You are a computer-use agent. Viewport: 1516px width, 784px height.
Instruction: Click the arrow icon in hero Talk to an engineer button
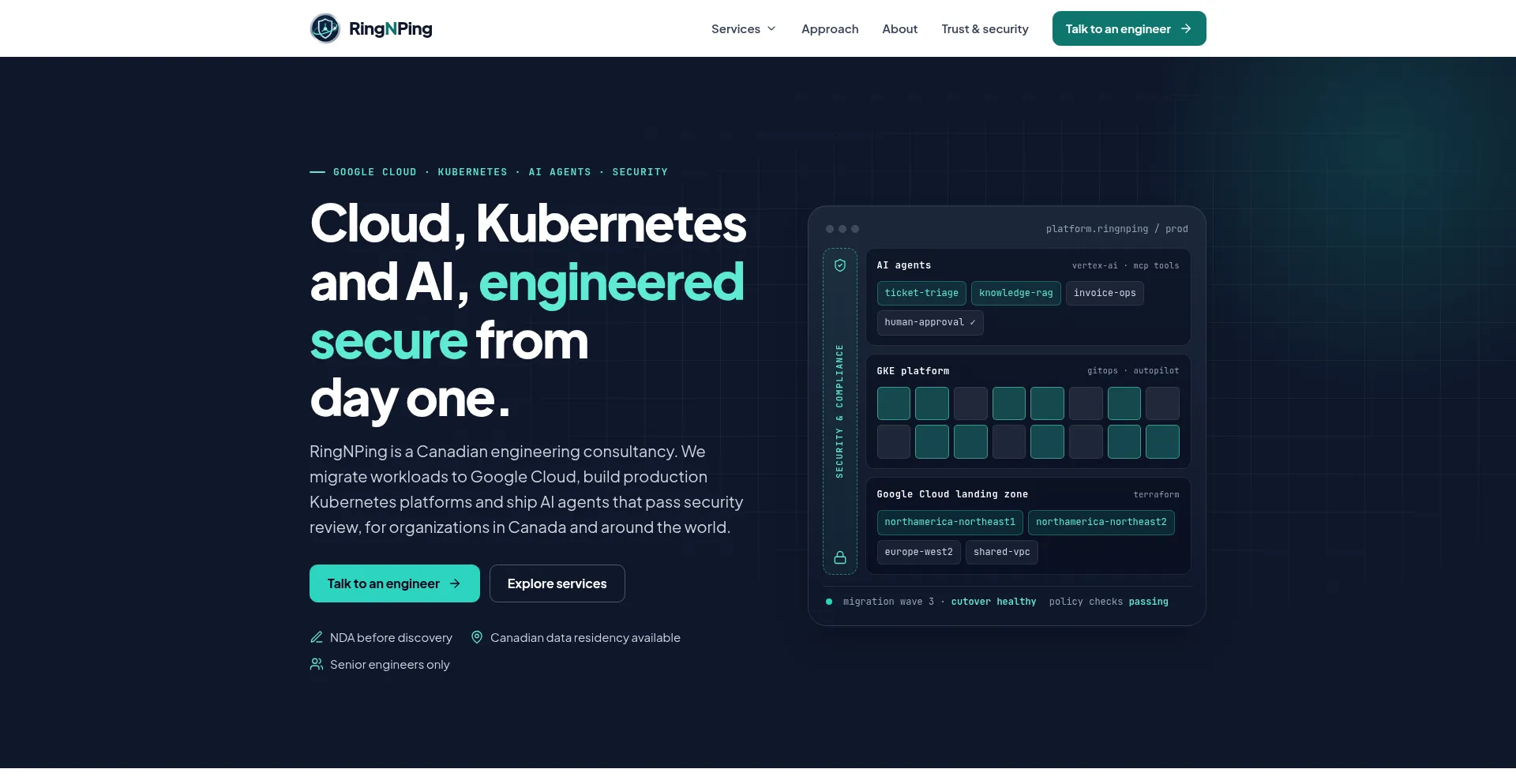click(455, 583)
